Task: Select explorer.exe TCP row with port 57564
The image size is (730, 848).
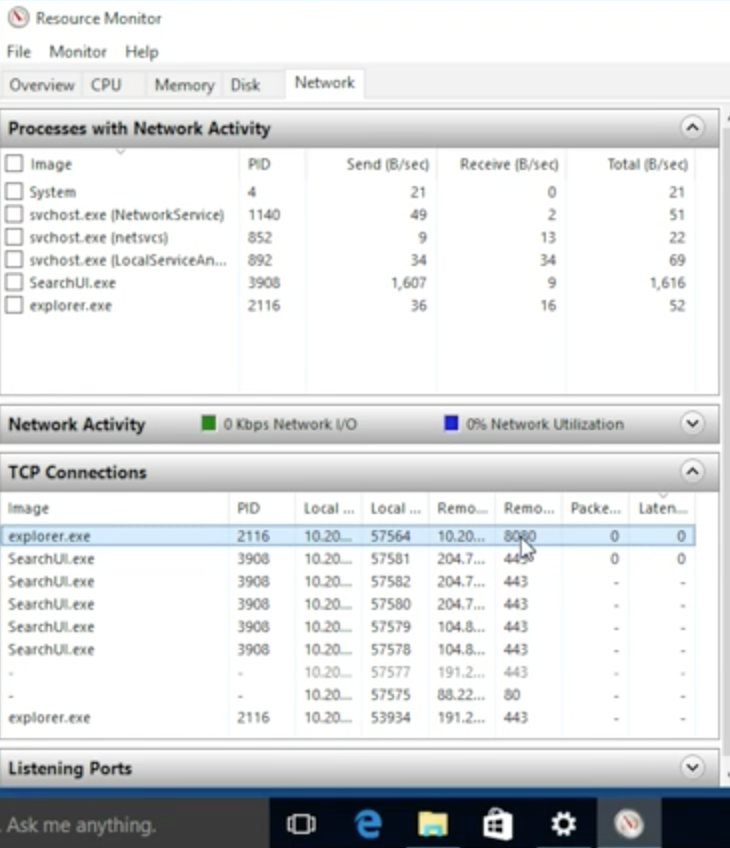Action: pyautogui.click(x=348, y=536)
